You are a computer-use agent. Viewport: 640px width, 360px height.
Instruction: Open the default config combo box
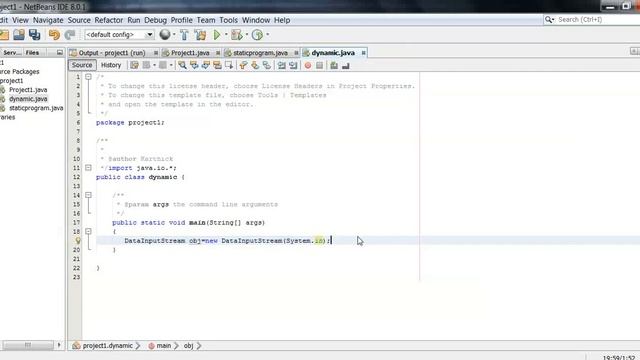119,35
